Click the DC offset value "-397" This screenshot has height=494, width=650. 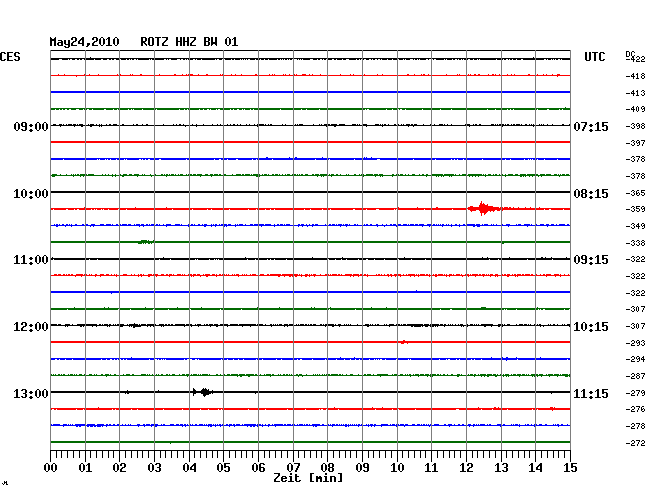tap(635, 143)
